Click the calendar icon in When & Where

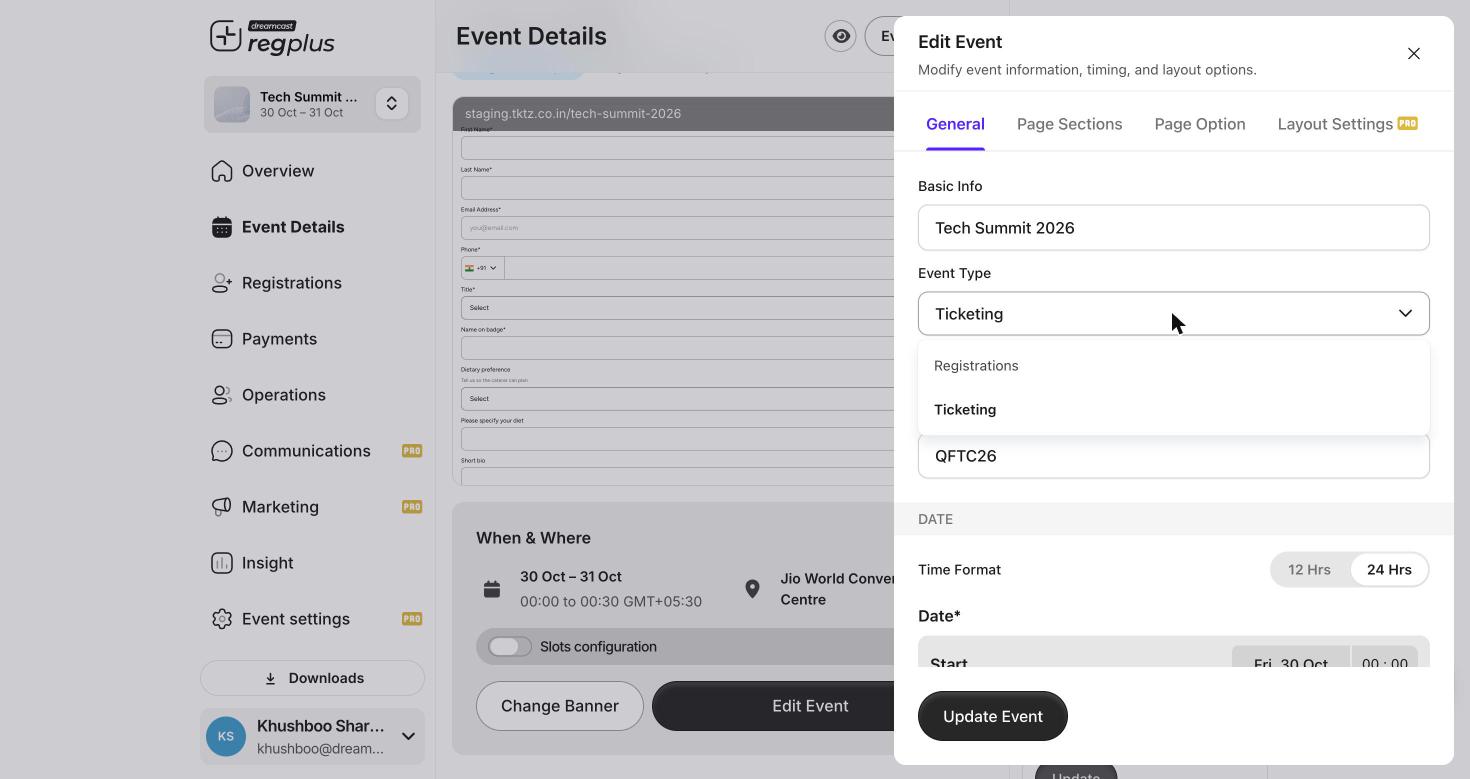492,589
